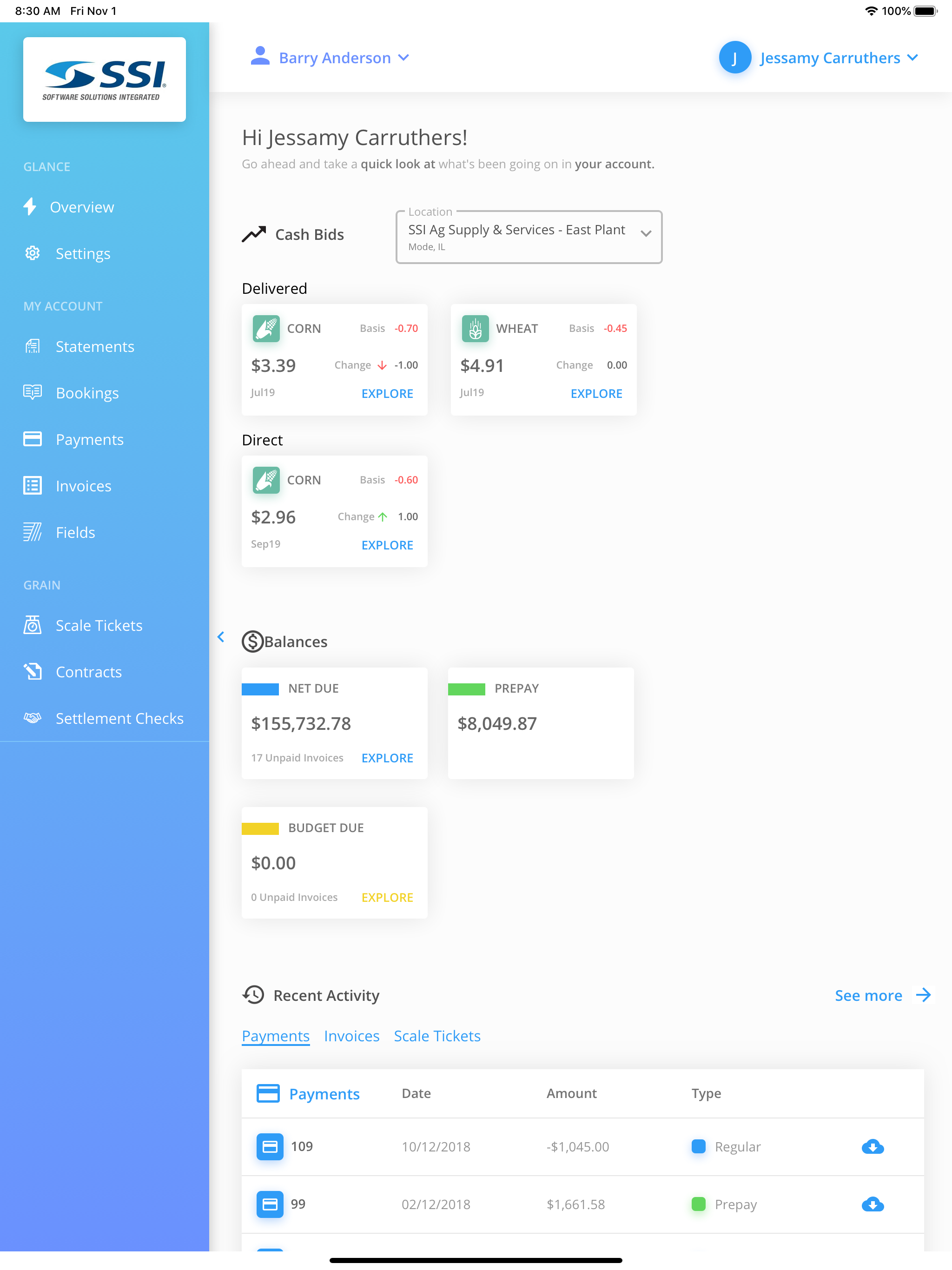Collapse the sidebar with the left chevron
This screenshot has width=952, height=1270.
coord(221,637)
